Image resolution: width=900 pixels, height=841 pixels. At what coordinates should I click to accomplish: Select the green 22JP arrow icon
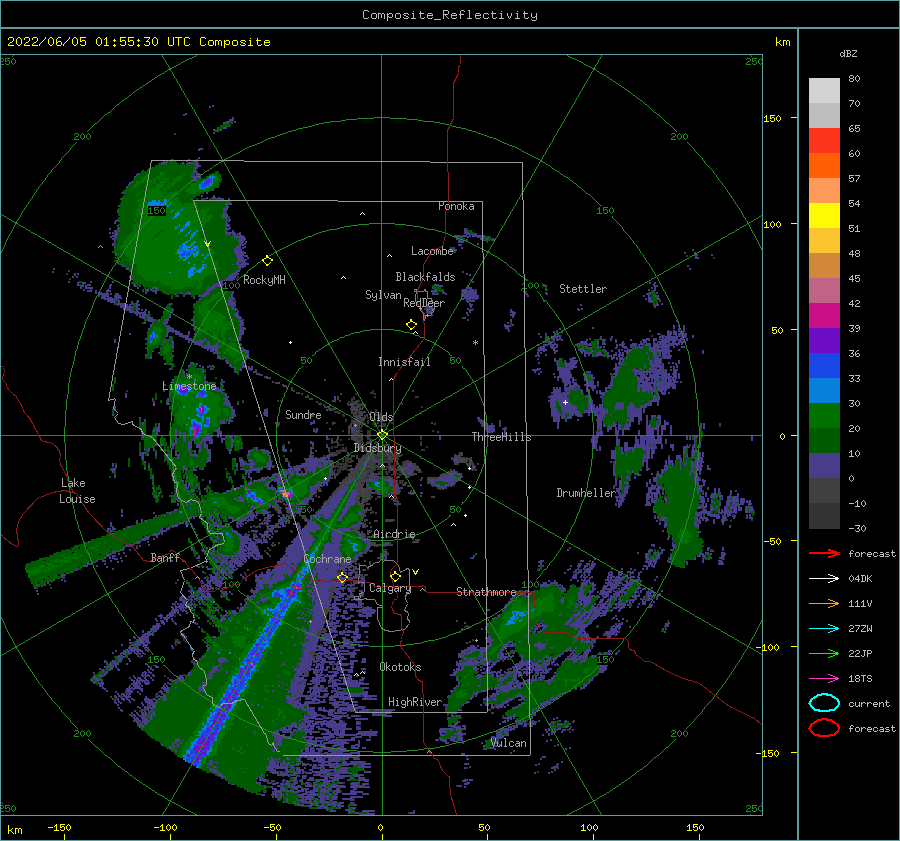pyautogui.click(x=824, y=653)
